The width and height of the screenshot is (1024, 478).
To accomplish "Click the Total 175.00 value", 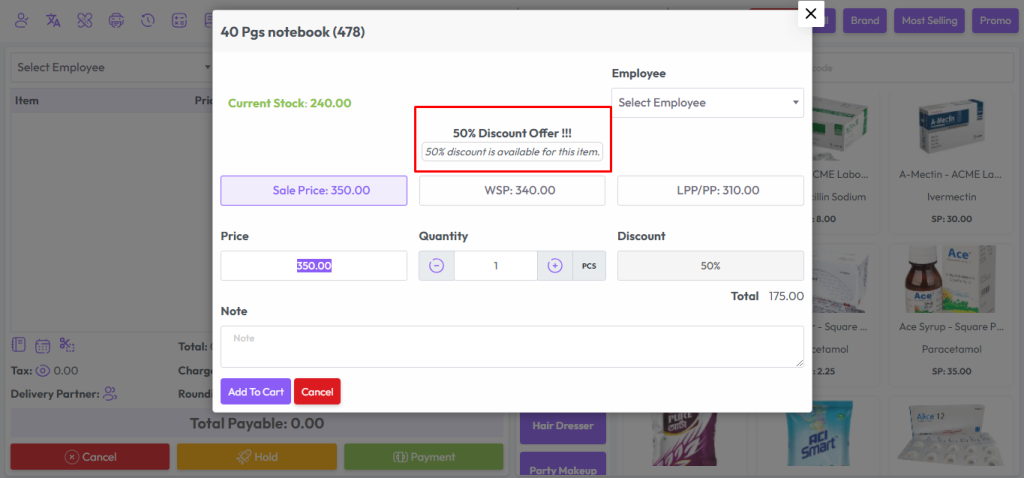I will [786, 296].
